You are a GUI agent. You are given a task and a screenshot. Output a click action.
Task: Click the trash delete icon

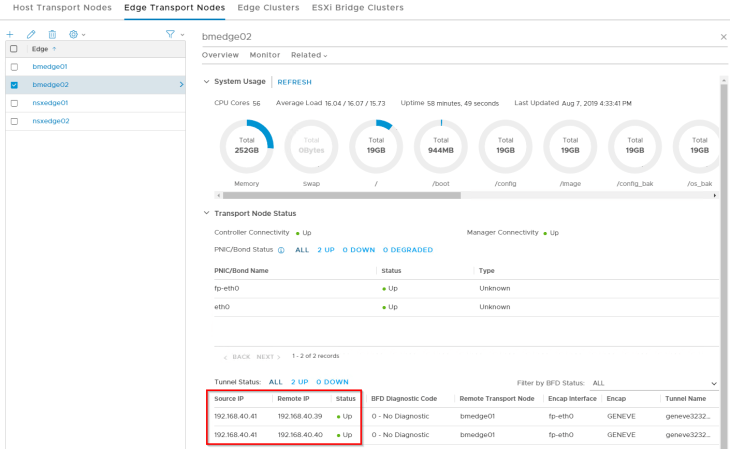pyautogui.click(x=52, y=35)
